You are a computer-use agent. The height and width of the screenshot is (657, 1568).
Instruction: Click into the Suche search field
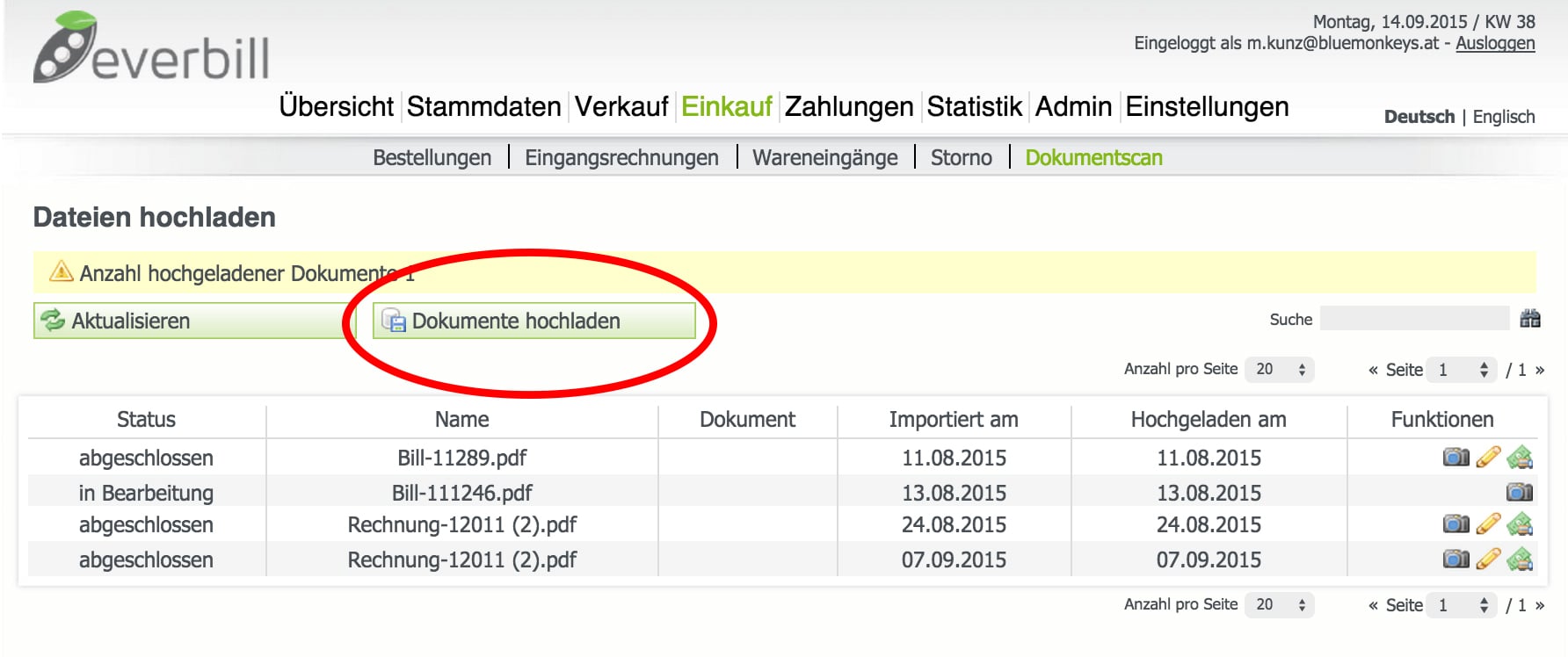click(1414, 319)
